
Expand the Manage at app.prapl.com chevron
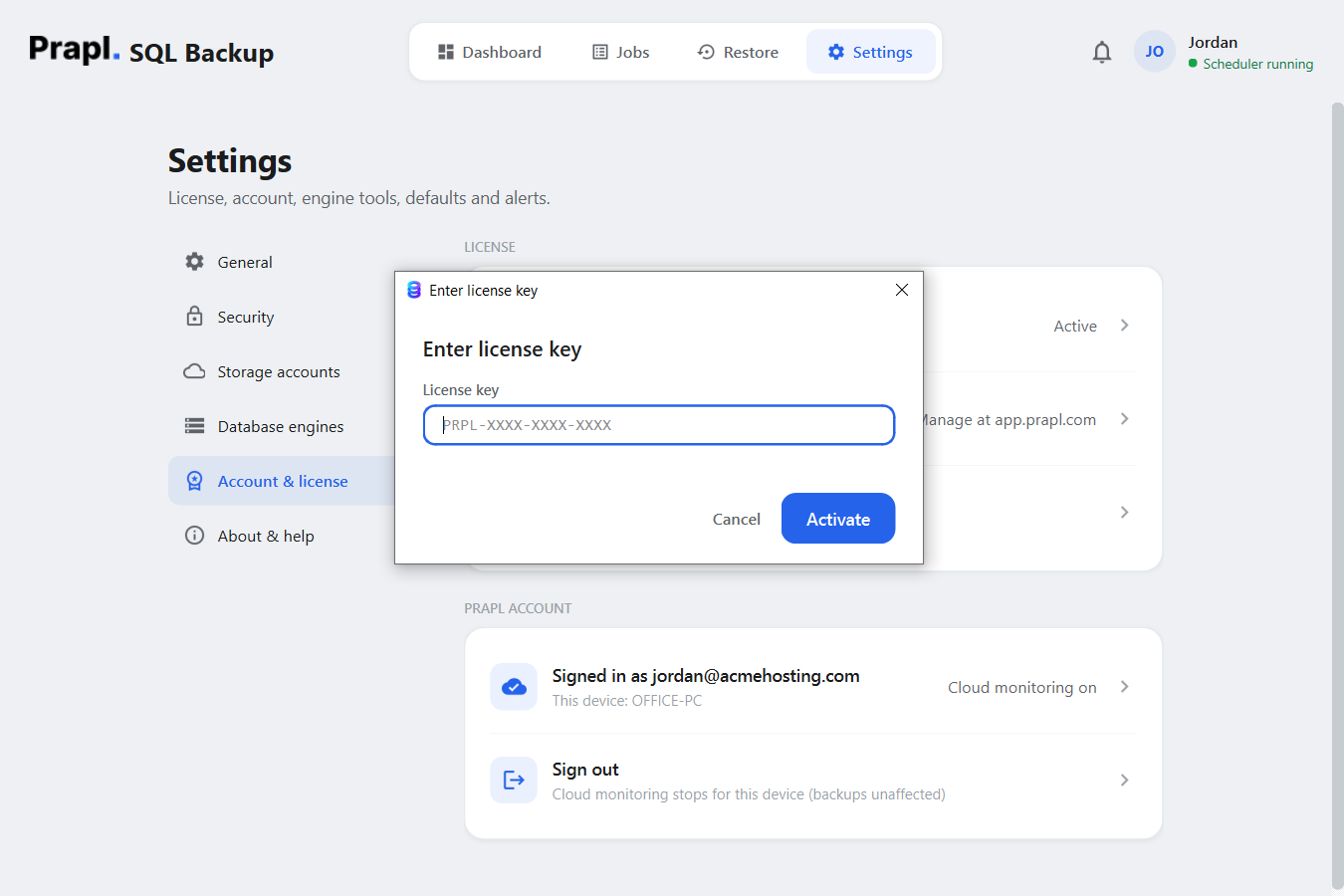coord(1124,419)
